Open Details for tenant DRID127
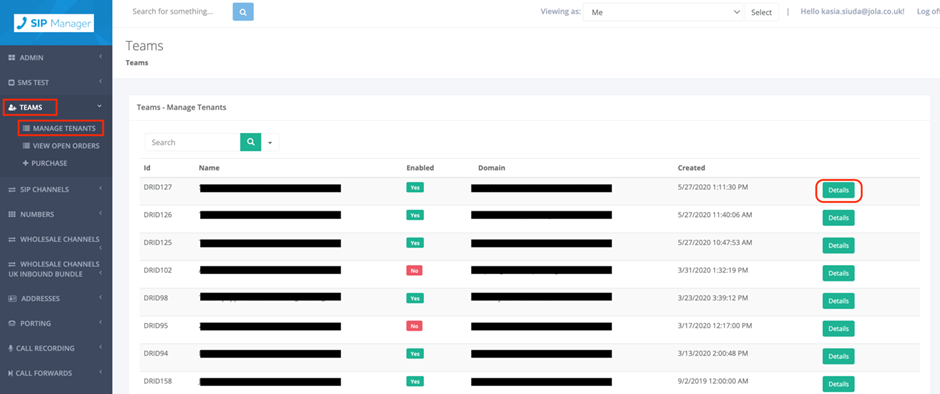The image size is (940, 394). 838,190
